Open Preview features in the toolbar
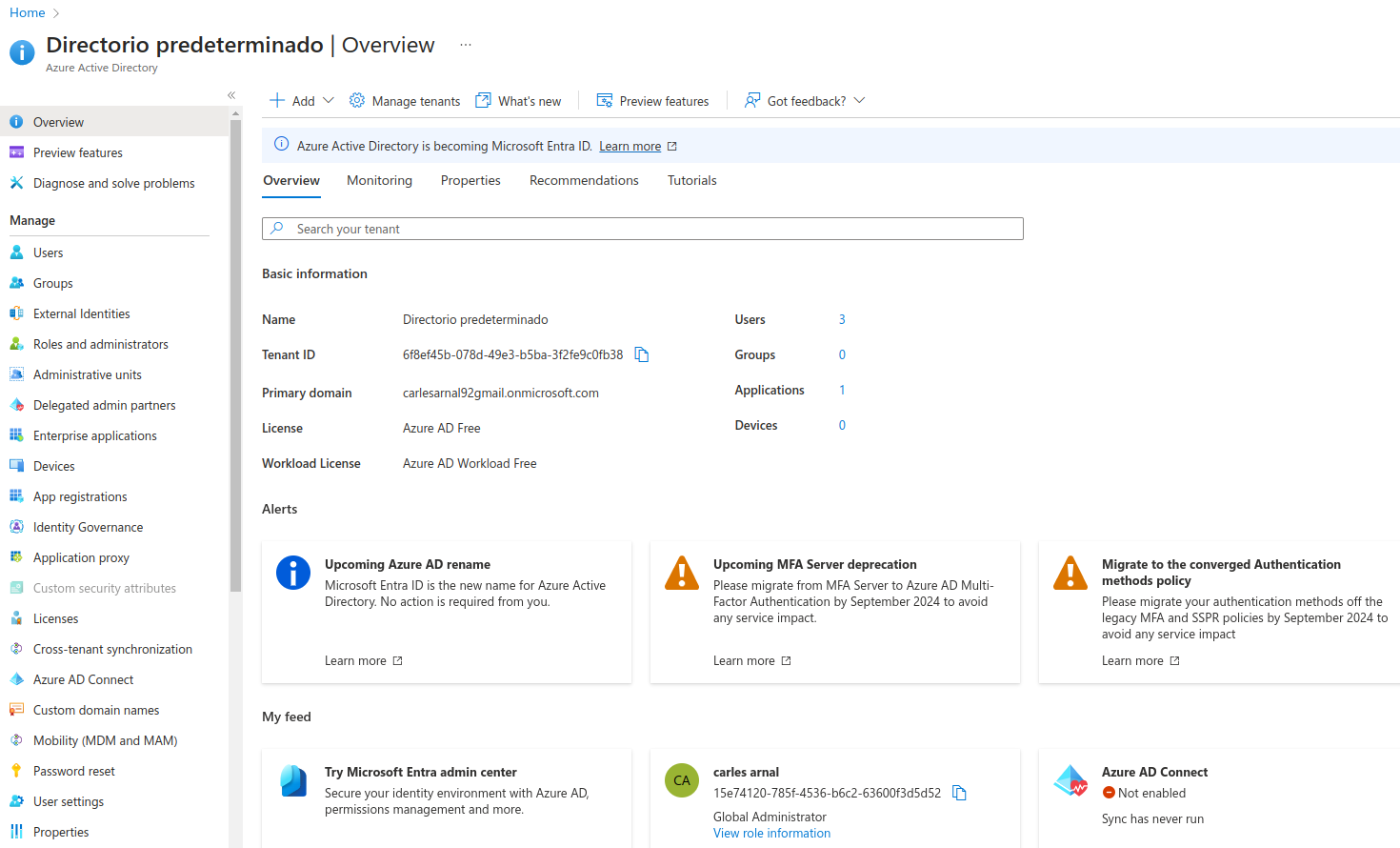This screenshot has width=1400, height=848. tap(652, 101)
